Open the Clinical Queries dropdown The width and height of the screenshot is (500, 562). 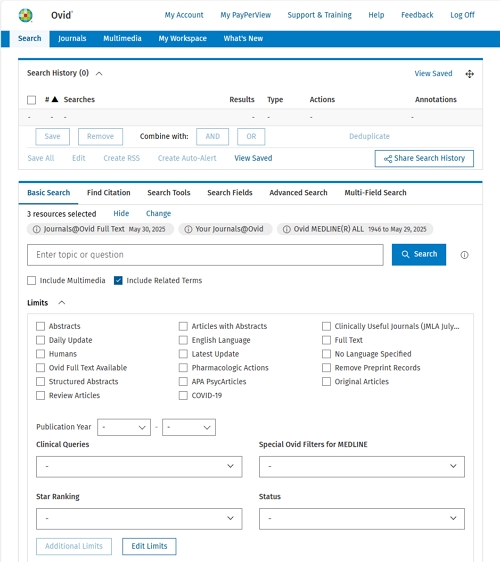coord(139,467)
